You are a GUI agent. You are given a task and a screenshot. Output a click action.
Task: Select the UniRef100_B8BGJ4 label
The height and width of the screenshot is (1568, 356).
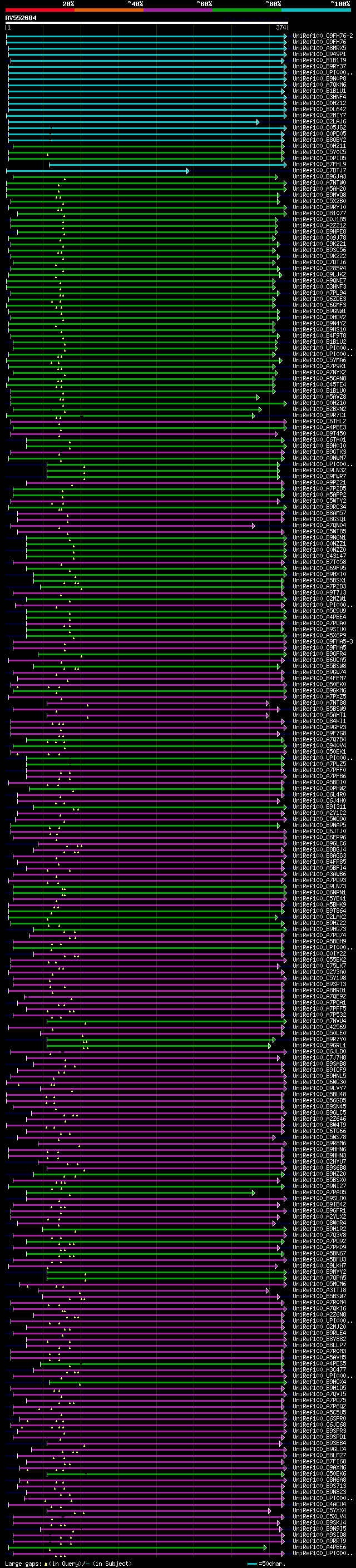coord(319,850)
